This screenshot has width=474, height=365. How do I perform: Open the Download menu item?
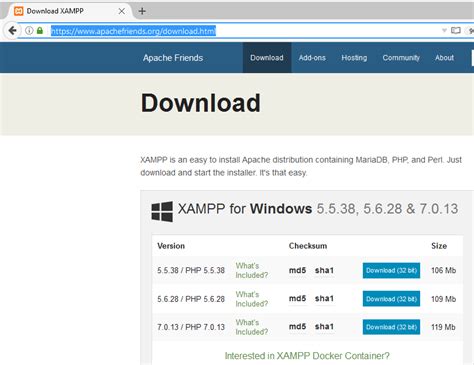click(x=267, y=58)
